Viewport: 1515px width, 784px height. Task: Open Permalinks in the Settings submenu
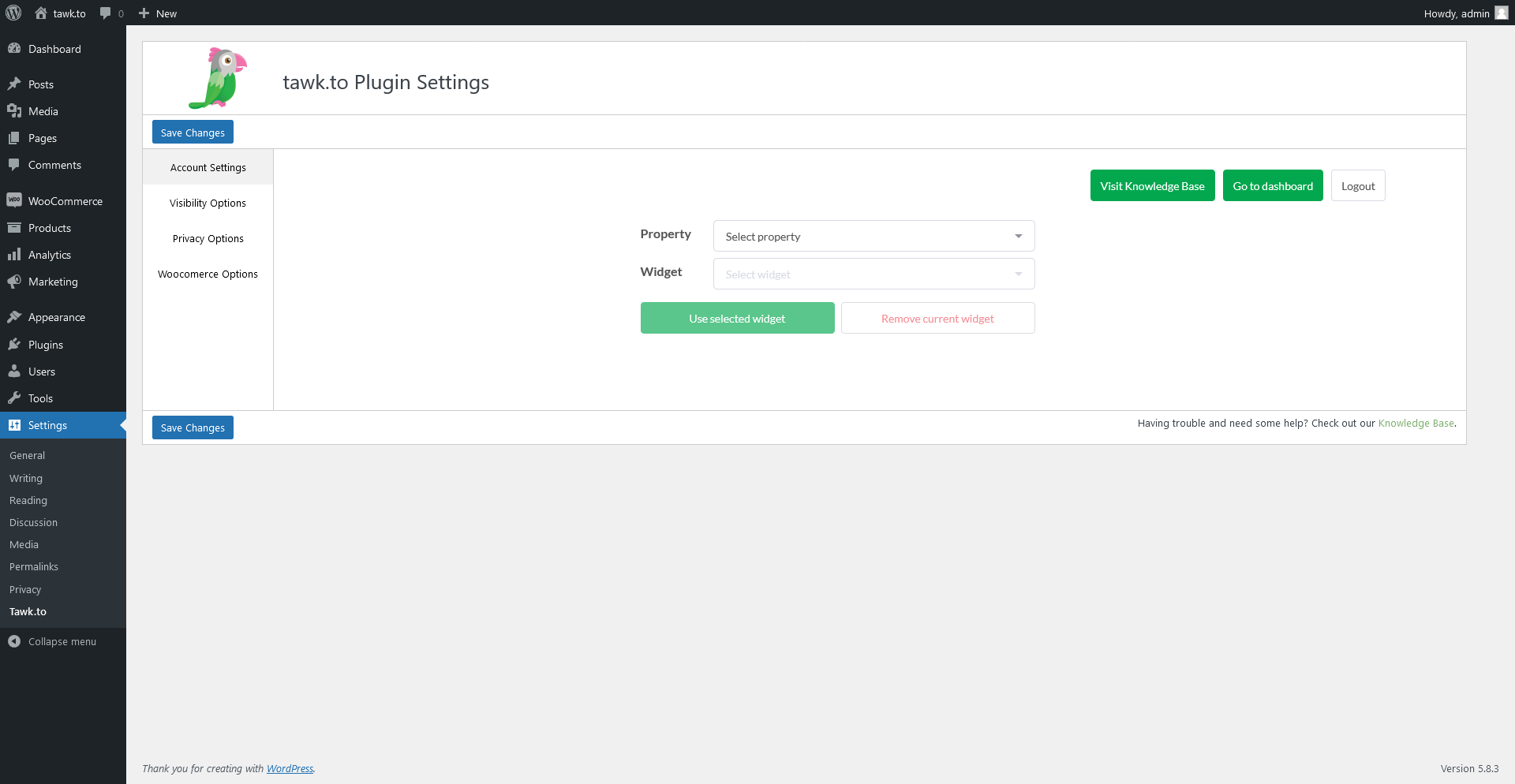[x=34, y=566]
